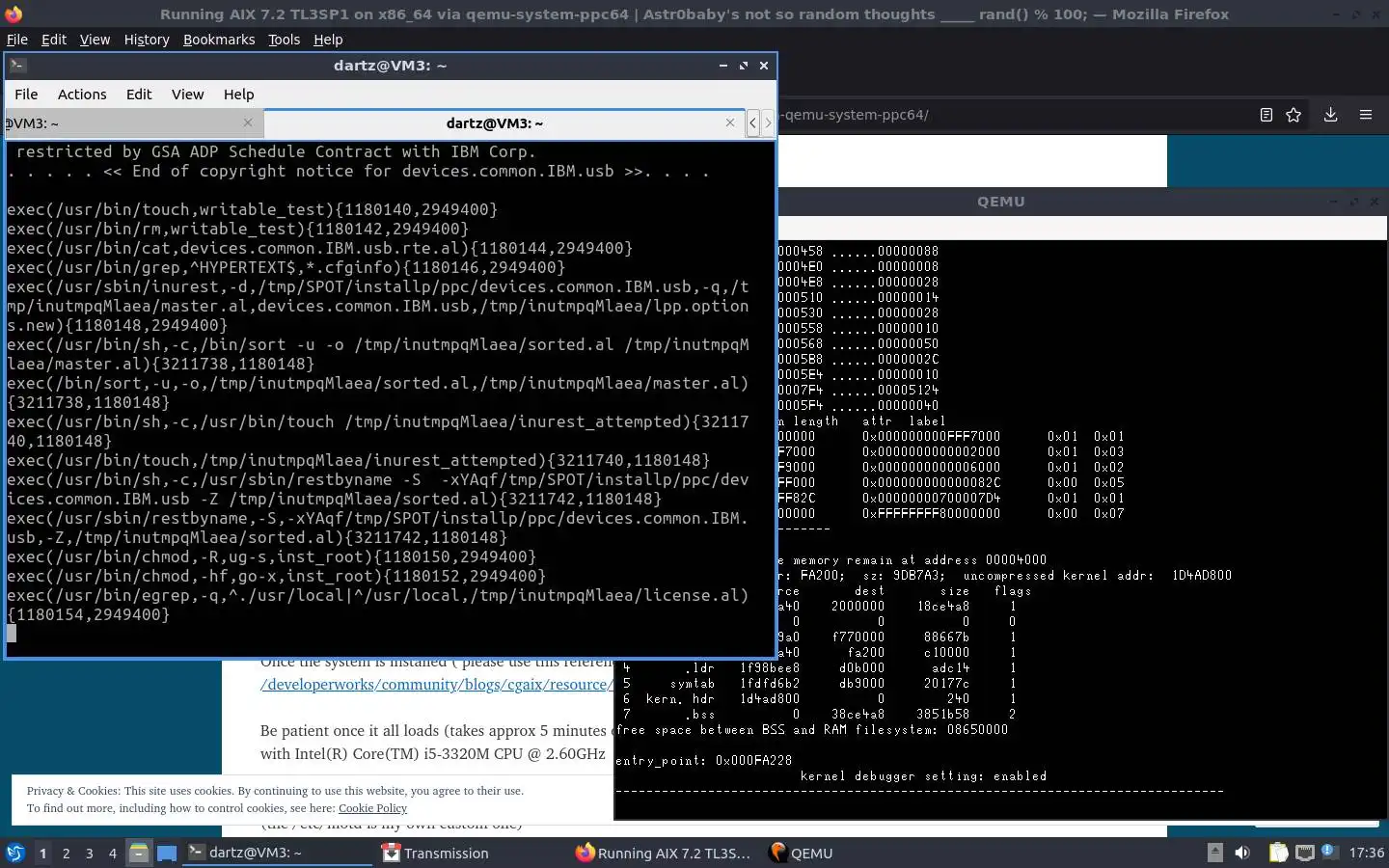Image resolution: width=1389 pixels, height=868 pixels.
Task: Open the Cookie Policy link
Action: tap(372, 808)
